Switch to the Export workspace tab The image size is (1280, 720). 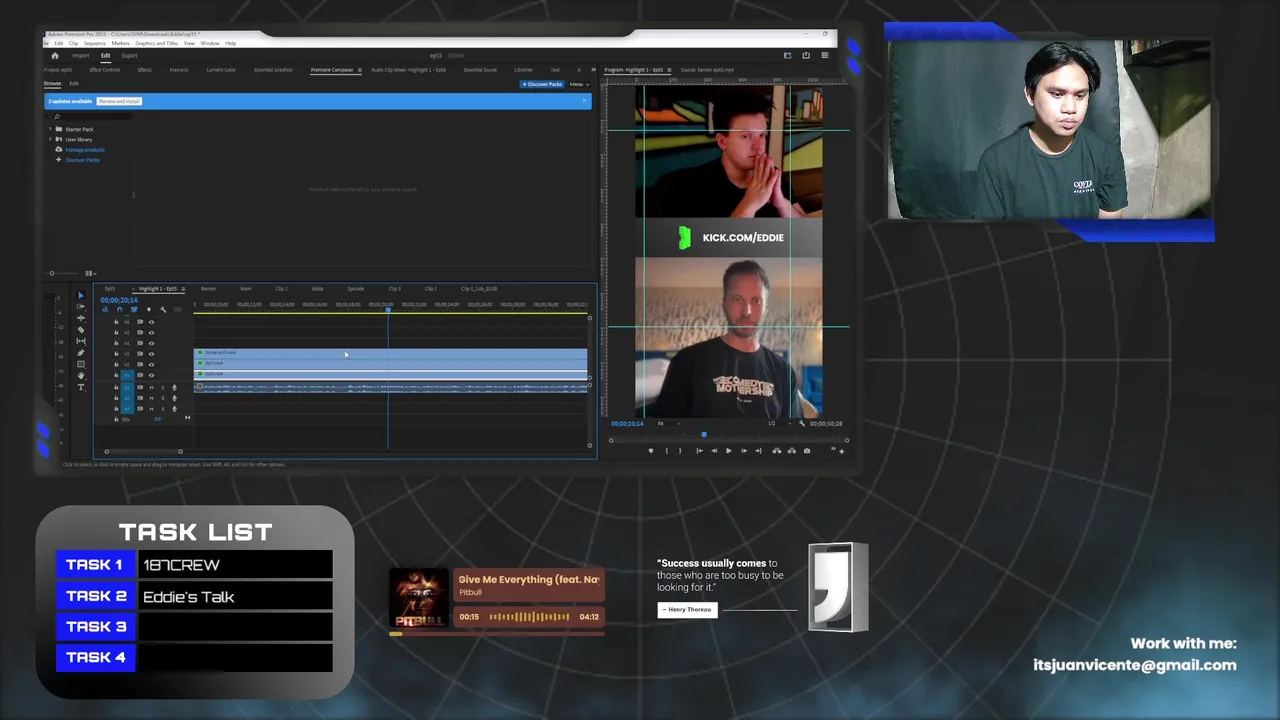(x=129, y=56)
